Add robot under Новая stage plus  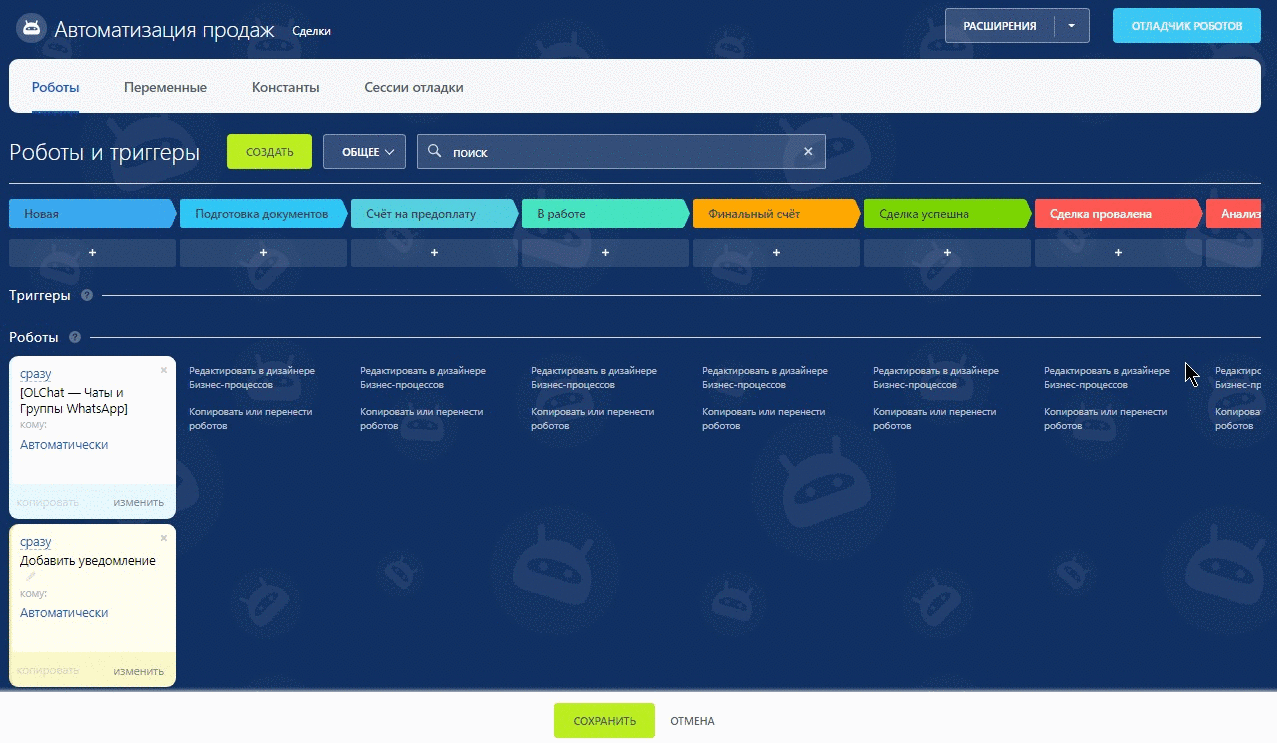[x=93, y=253]
